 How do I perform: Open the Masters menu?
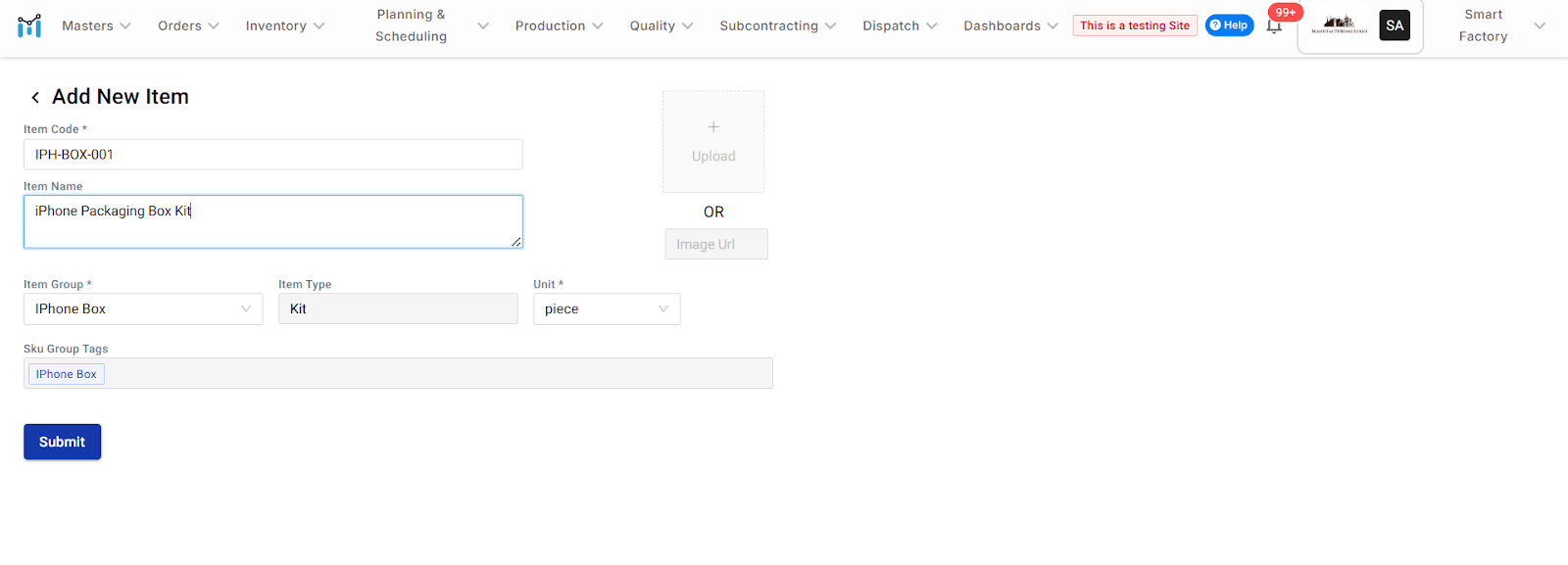tap(96, 25)
